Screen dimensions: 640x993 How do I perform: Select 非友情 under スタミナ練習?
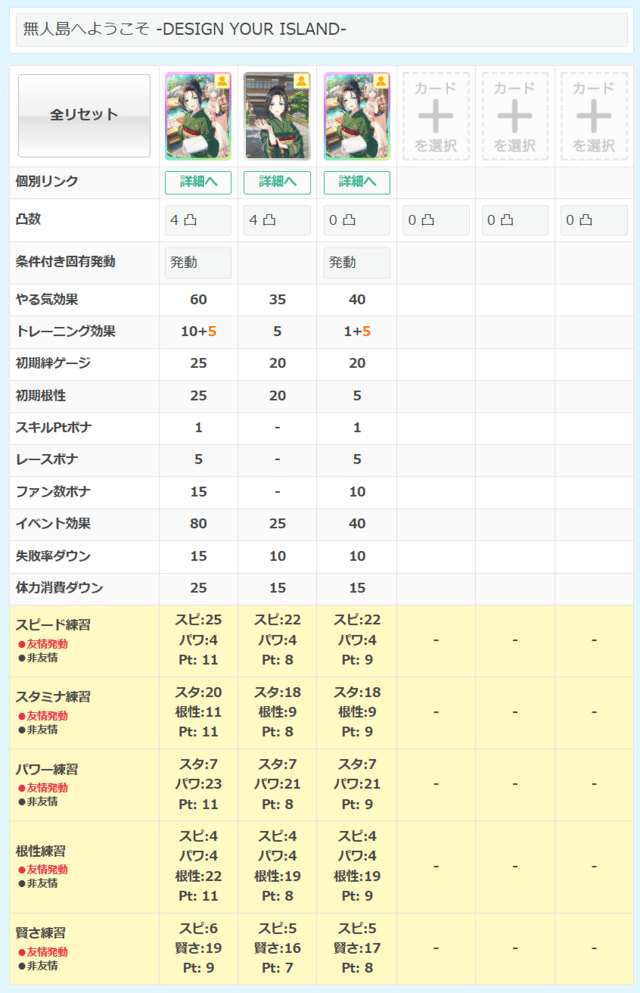pyautogui.click(x=41, y=730)
